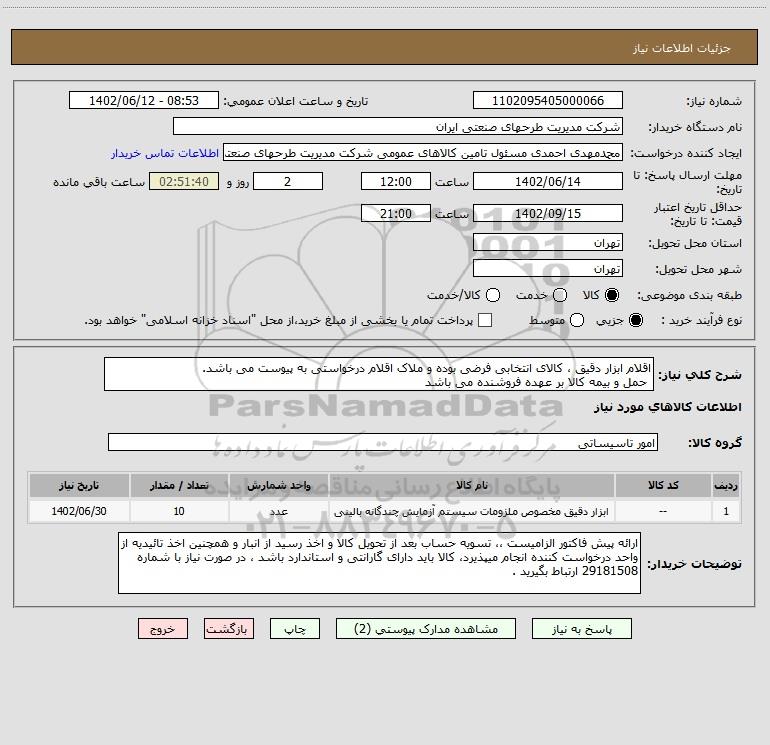Toggle the اسناد خزانه اسلامی payment checkbox
The height and width of the screenshot is (745, 770).
pyautogui.click(x=485, y=320)
